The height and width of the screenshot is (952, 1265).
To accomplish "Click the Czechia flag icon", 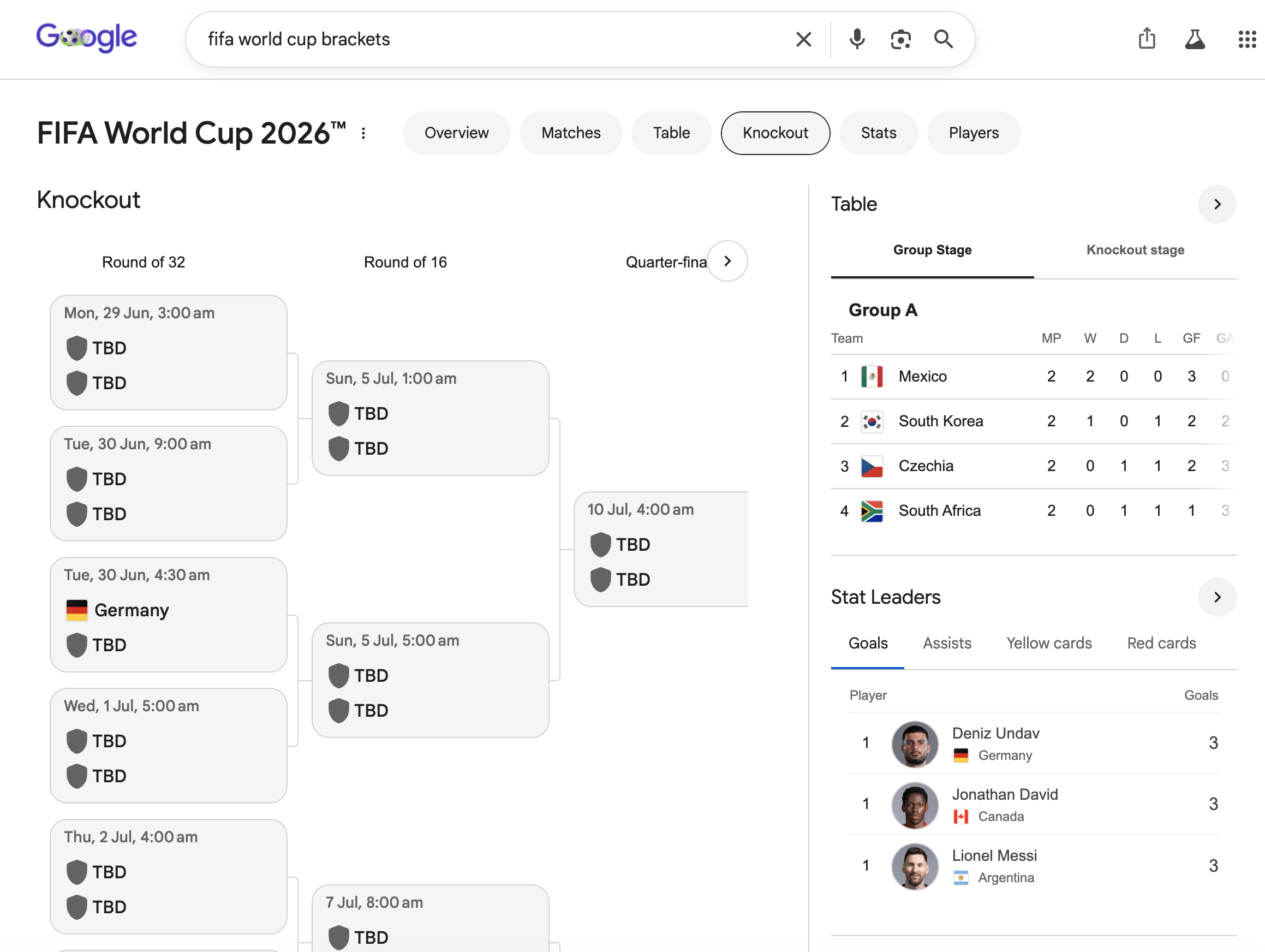I will (872, 466).
